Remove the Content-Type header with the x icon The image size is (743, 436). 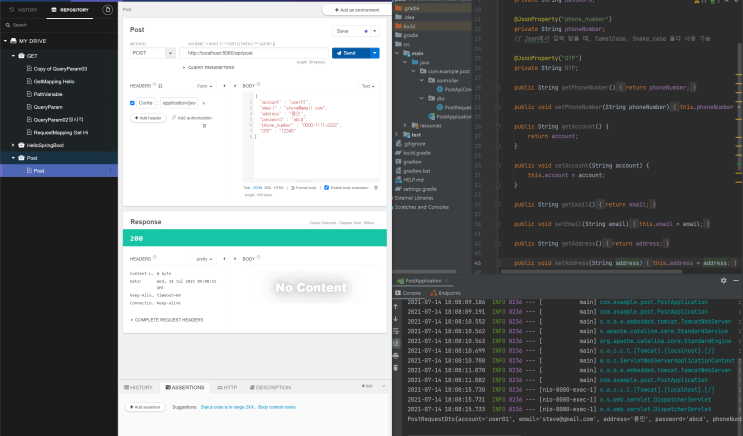click(204, 103)
